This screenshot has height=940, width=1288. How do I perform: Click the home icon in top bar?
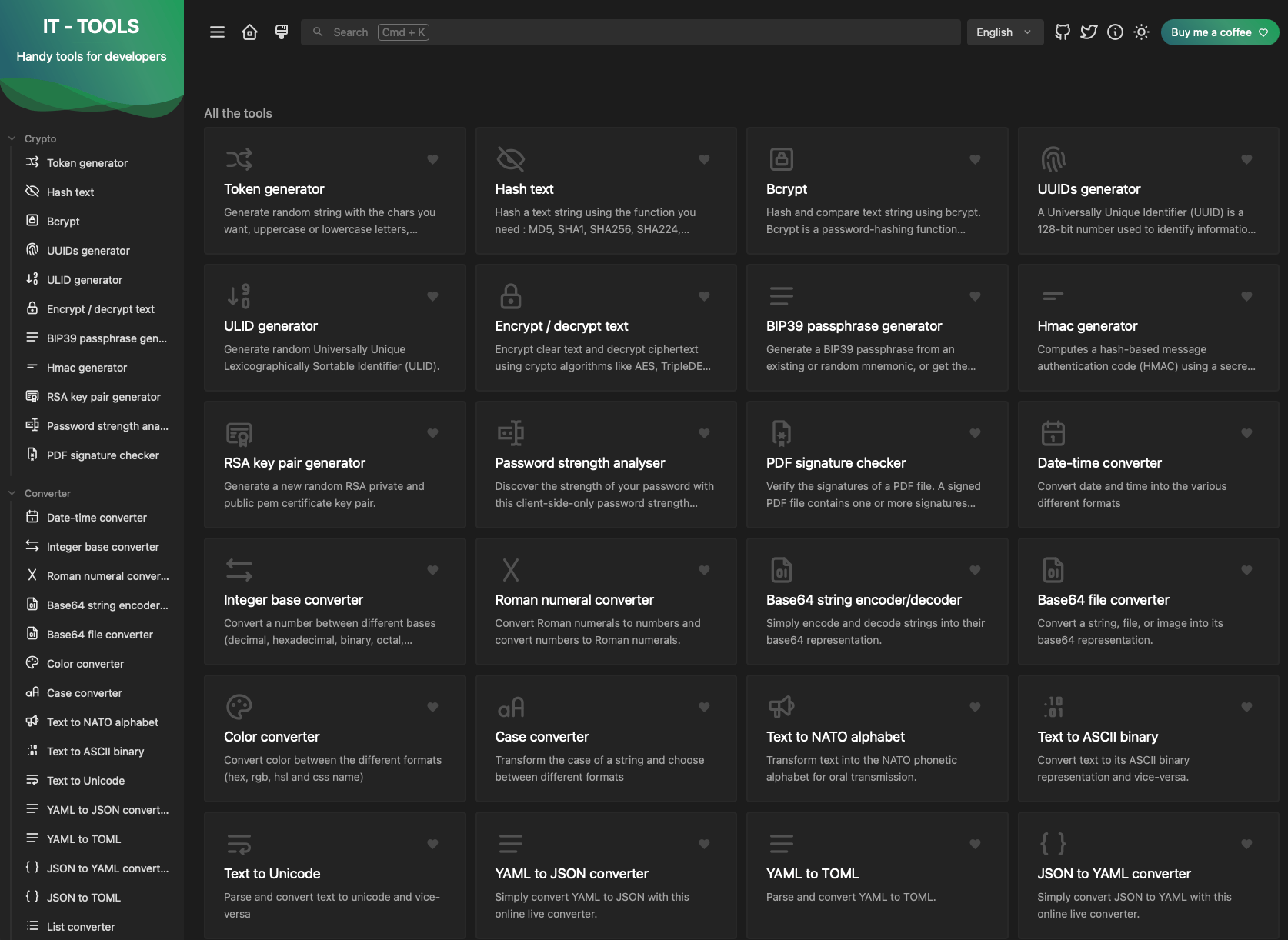pyautogui.click(x=249, y=32)
